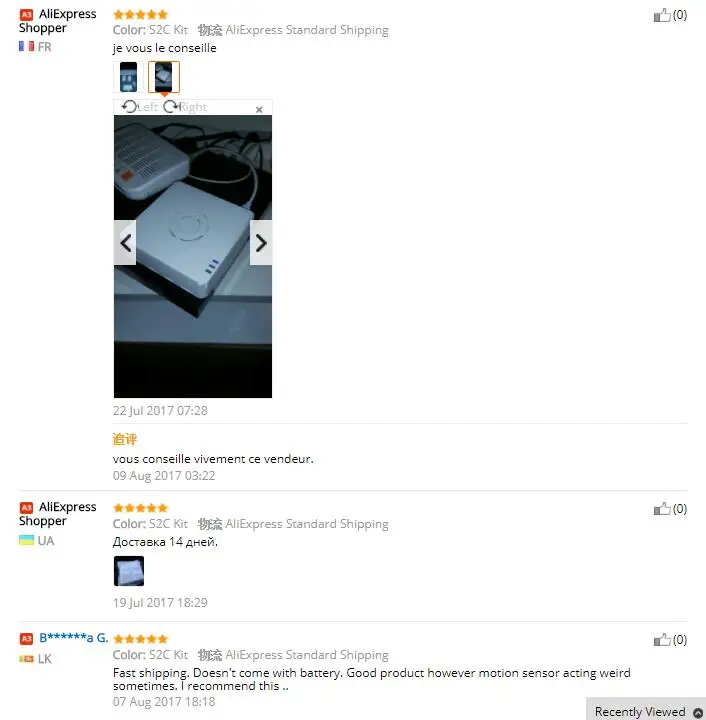Rotate the review photo right
Viewport: 706px width, 720px height.
185,107
